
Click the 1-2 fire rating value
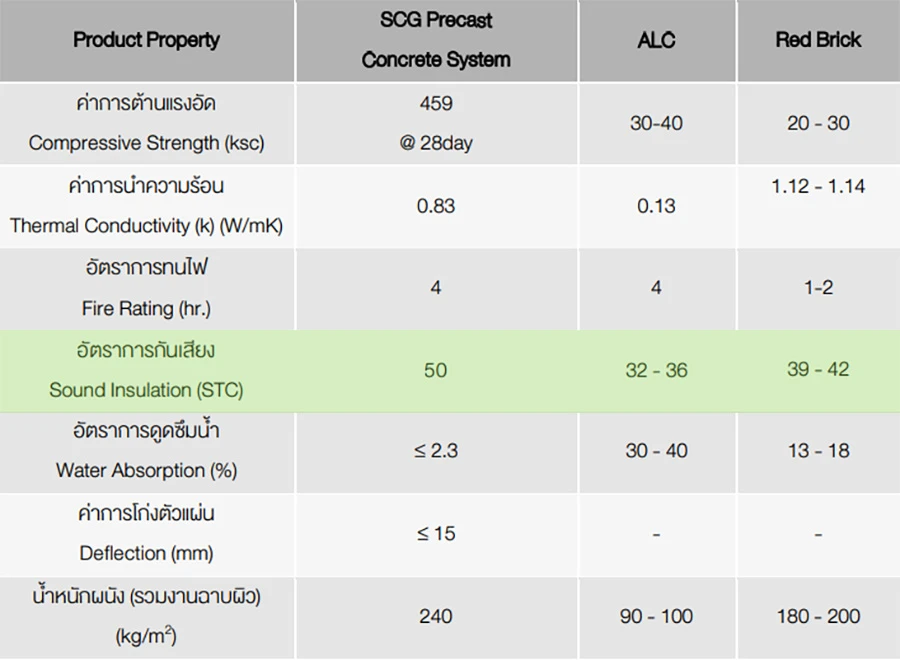tap(818, 288)
